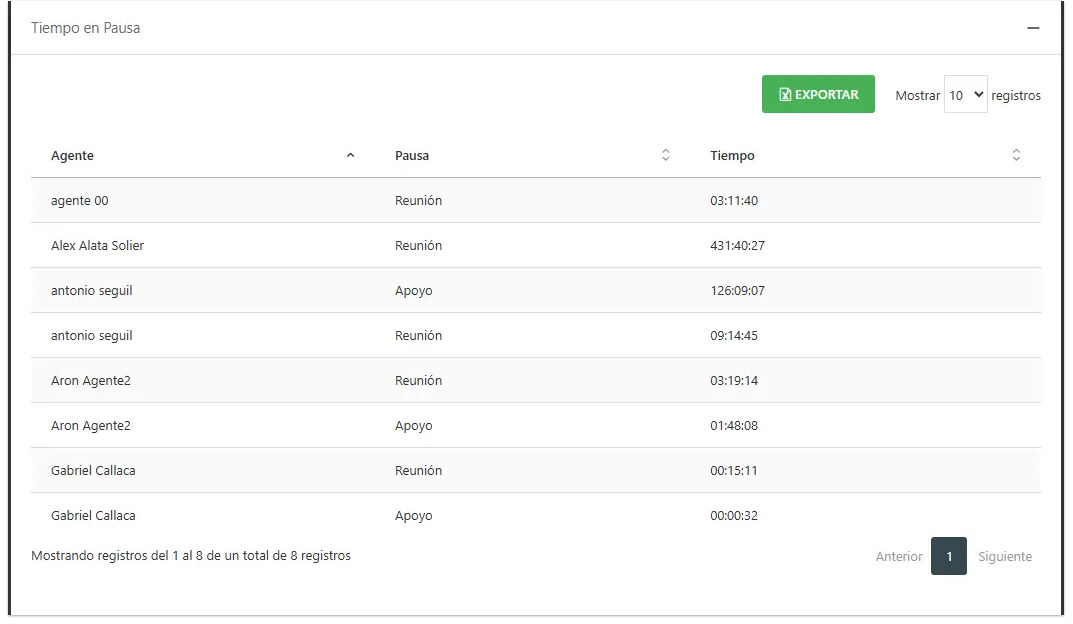Screen dimensions: 1073x624
Task: Click the time value 01:48:08
Action: 734,426
